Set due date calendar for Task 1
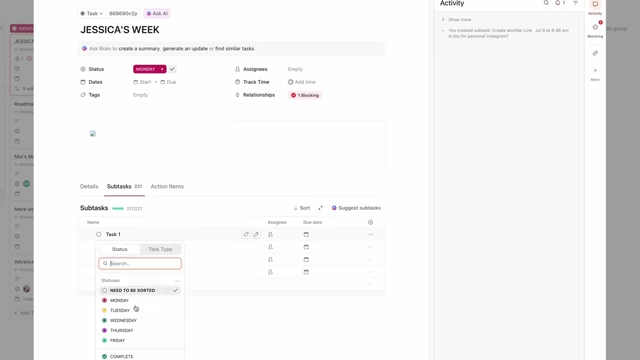 (x=306, y=235)
